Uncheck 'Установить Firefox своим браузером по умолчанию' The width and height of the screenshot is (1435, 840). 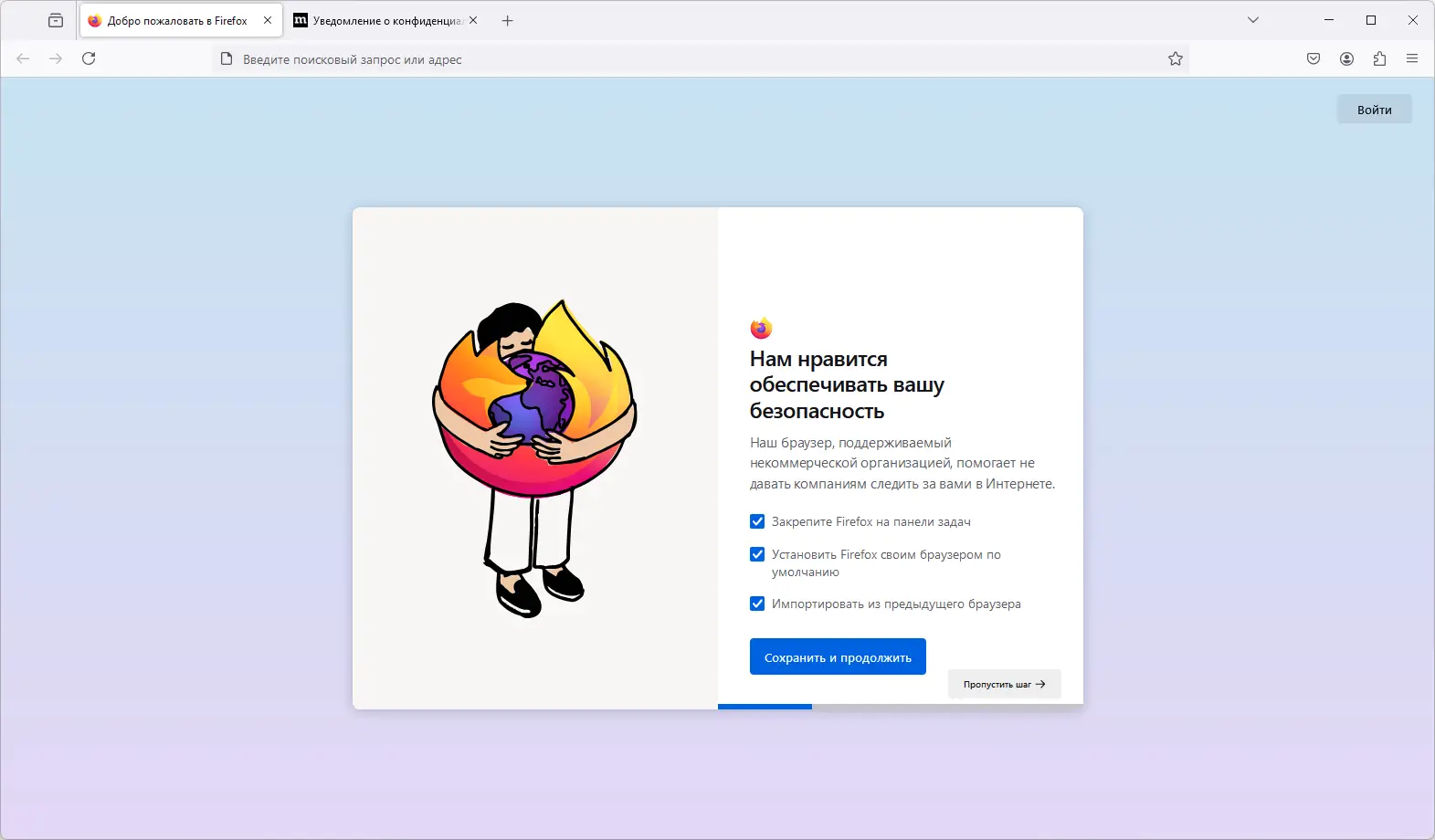[x=757, y=554]
